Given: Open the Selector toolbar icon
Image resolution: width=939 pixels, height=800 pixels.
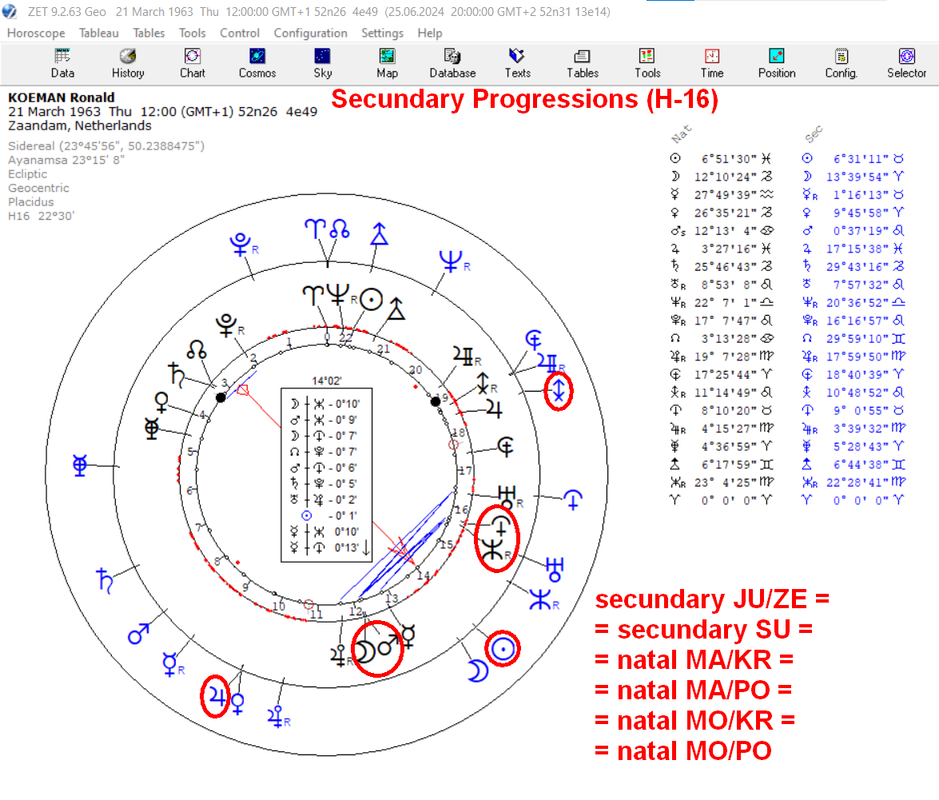Looking at the screenshot, I should (x=907, y=63).
